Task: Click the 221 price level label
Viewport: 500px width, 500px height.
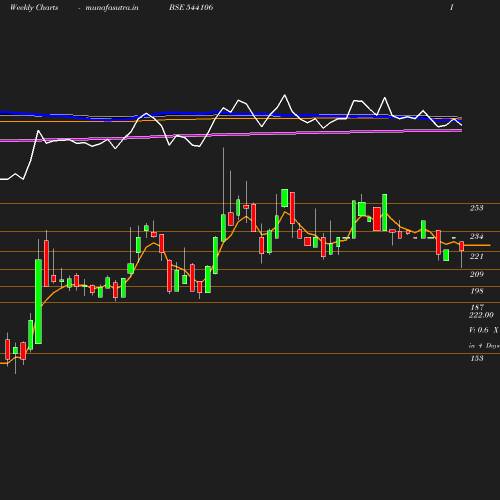Action: (476, 256)
